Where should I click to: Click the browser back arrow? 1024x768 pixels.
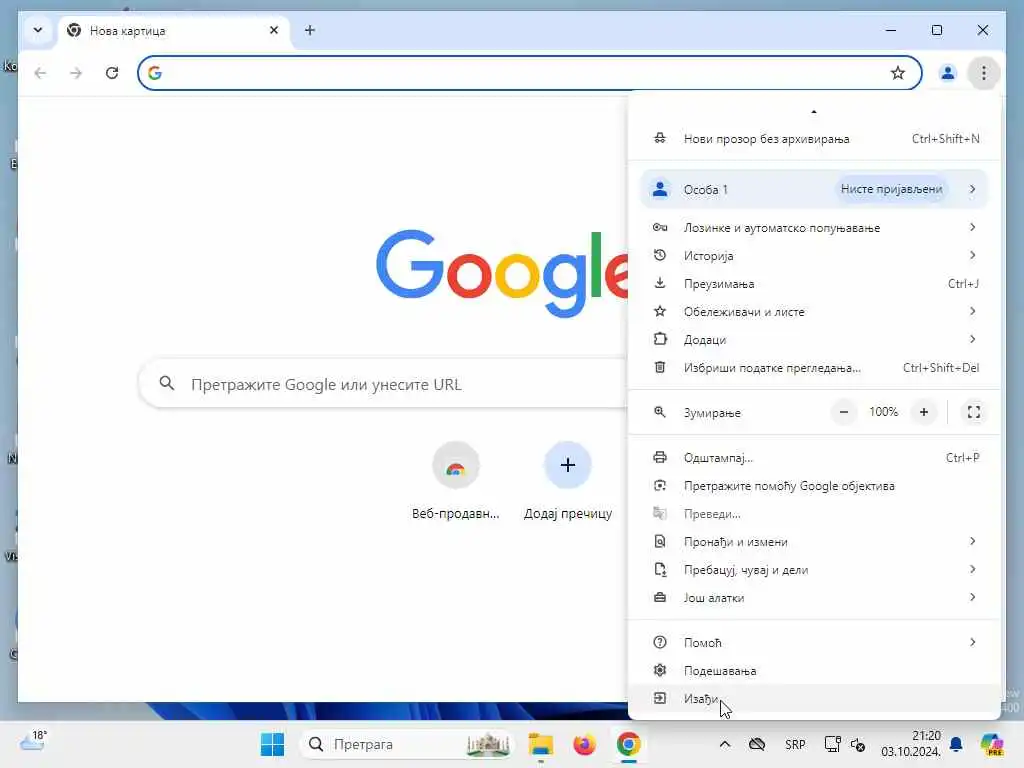(x=40, y=73)
